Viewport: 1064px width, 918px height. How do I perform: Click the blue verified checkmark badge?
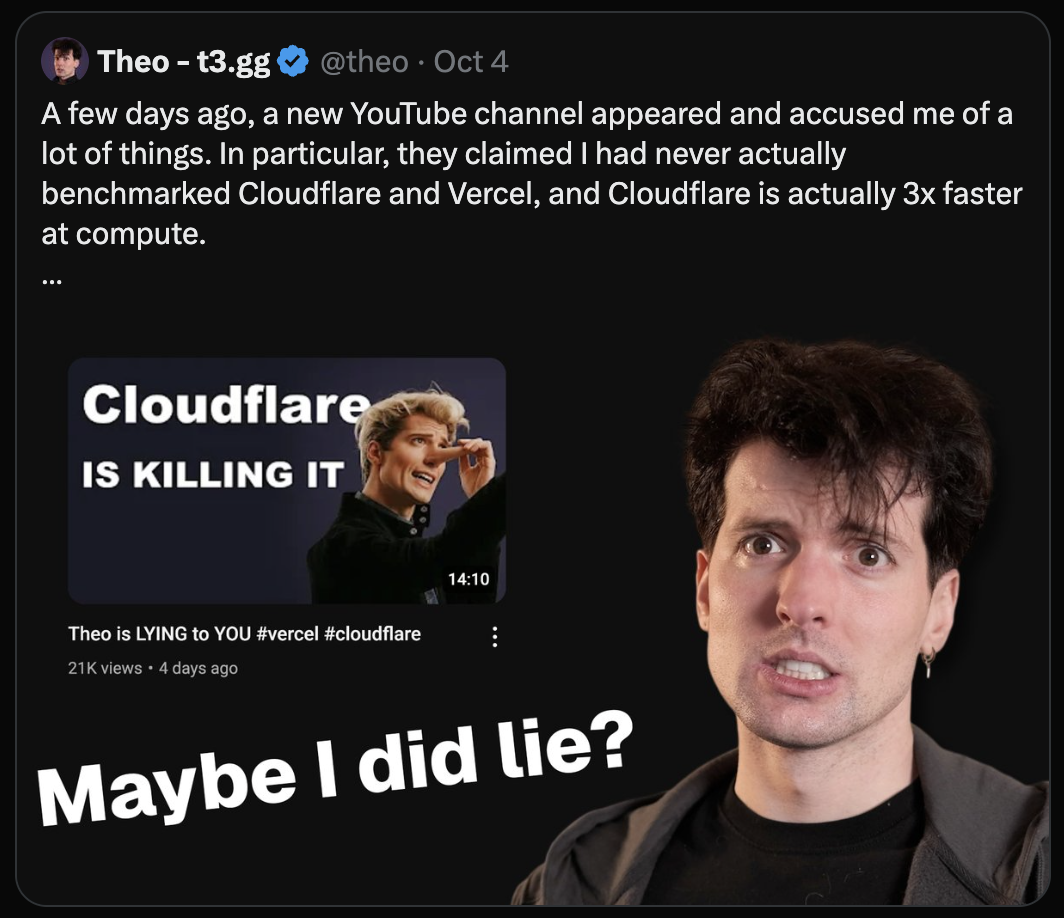point(293,62)
